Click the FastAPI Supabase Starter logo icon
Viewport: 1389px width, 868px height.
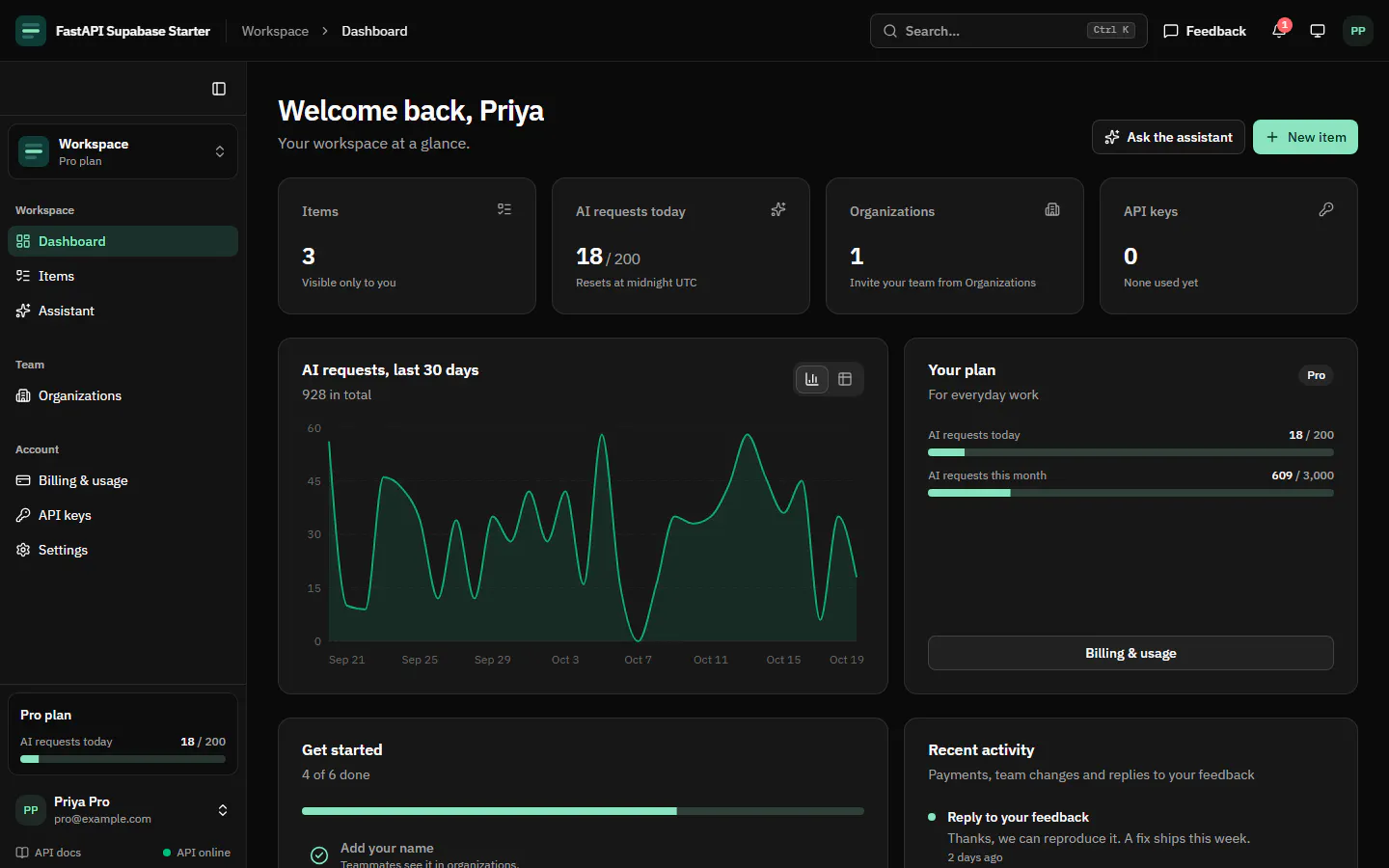31,31
